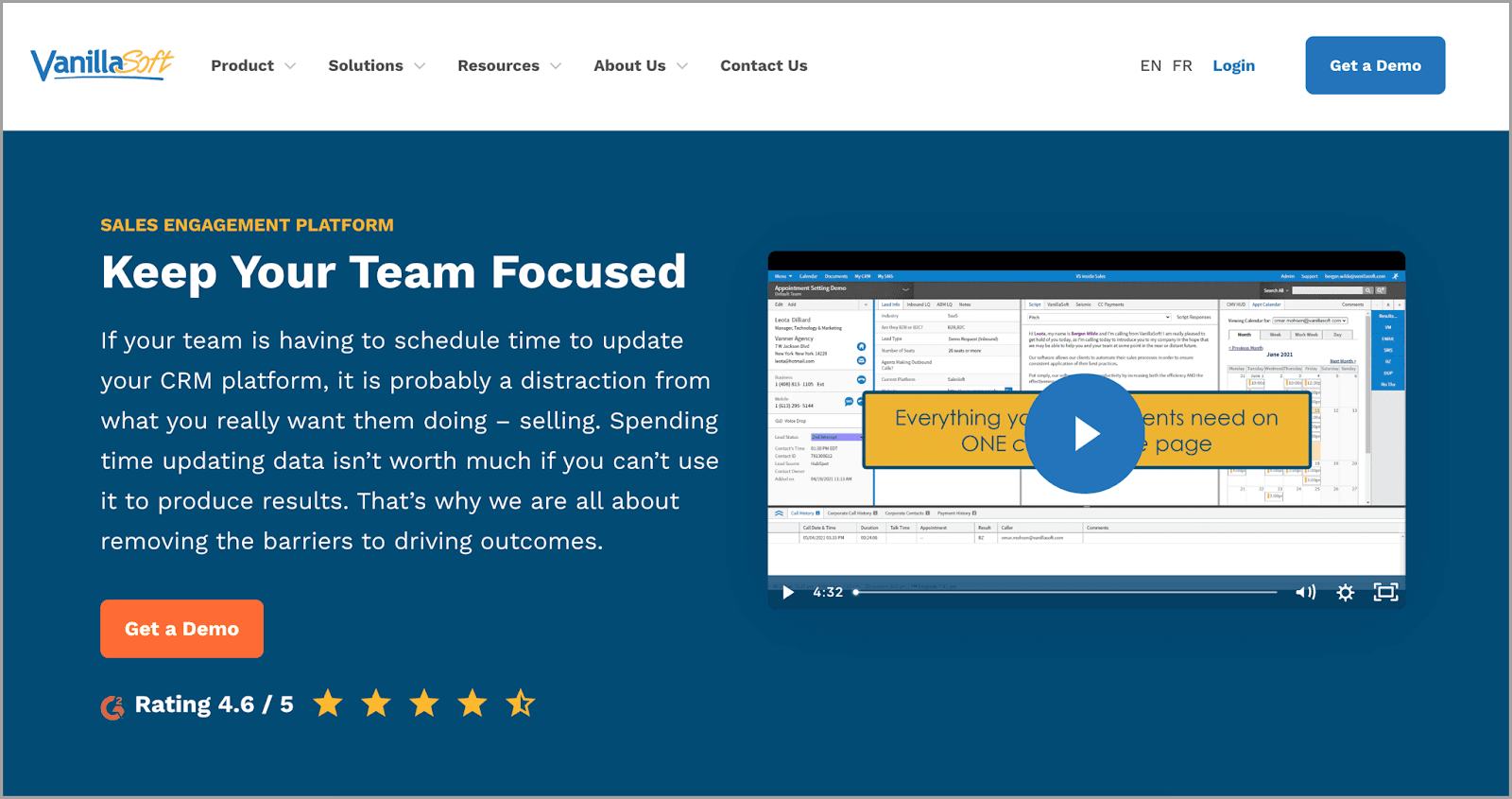Open video settings gear icon

coord(1346,593)
